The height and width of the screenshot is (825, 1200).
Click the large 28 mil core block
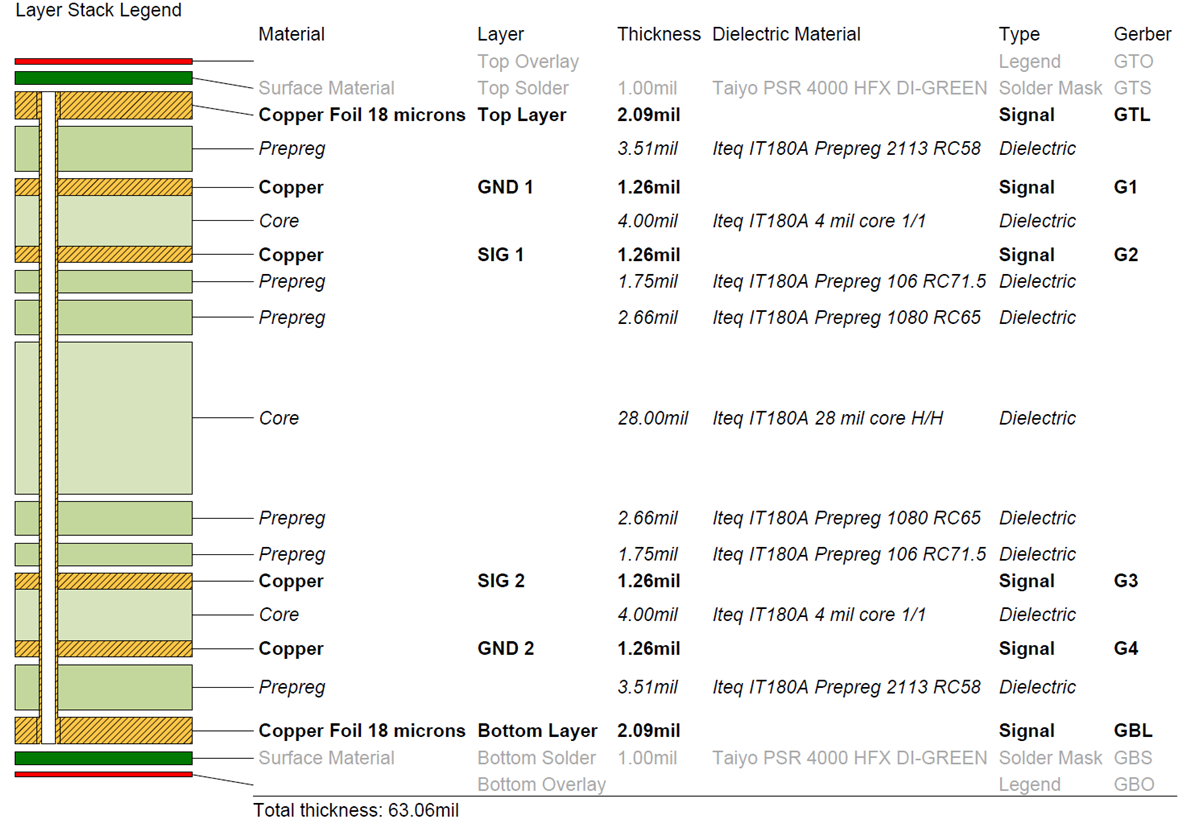(103, 418)
